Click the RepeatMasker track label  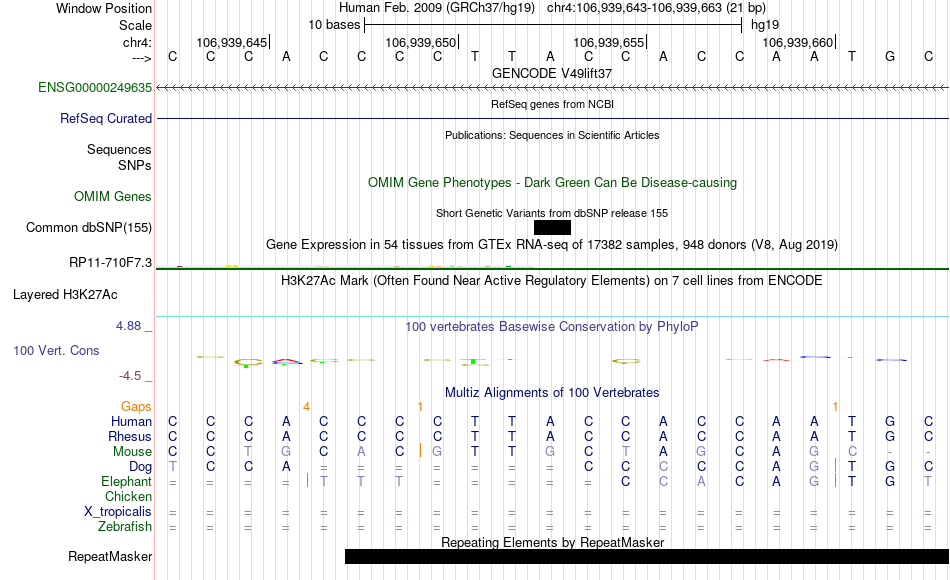pos(110,556)
